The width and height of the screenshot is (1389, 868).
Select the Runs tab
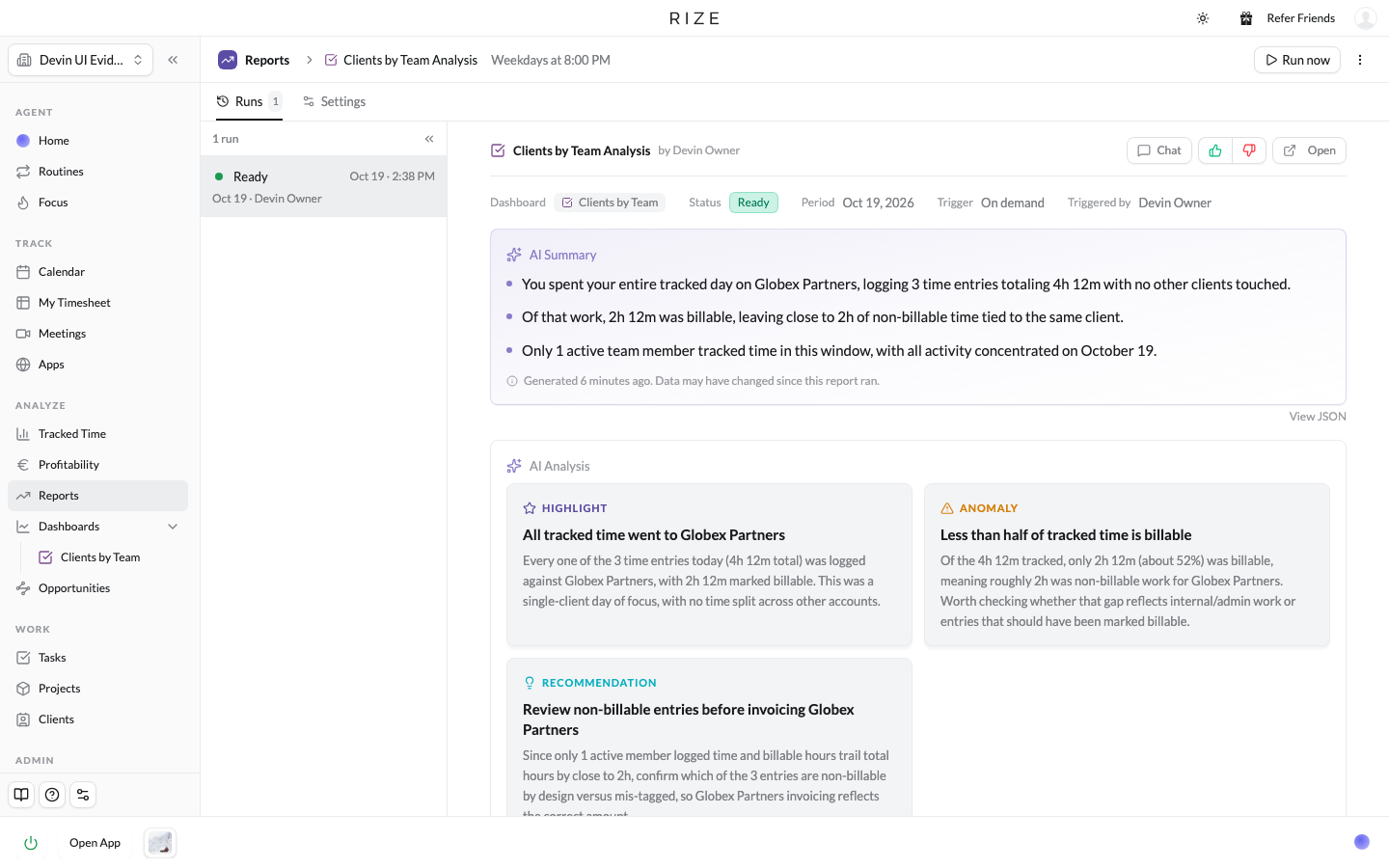point(249,101)
